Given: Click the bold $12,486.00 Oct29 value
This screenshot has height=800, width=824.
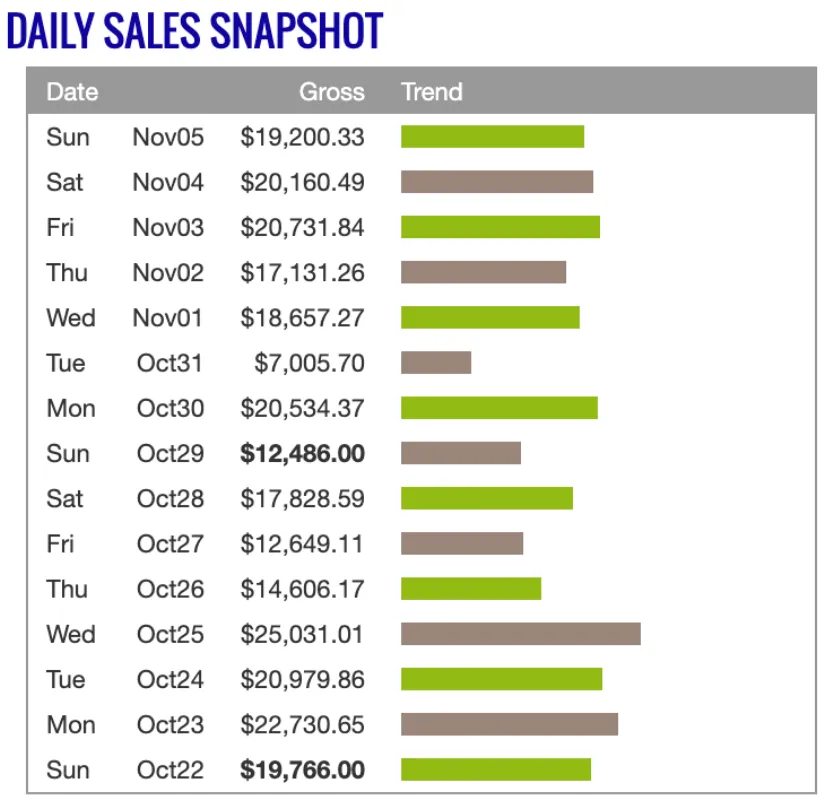Looking at the screenshot, I should (302, 454).
